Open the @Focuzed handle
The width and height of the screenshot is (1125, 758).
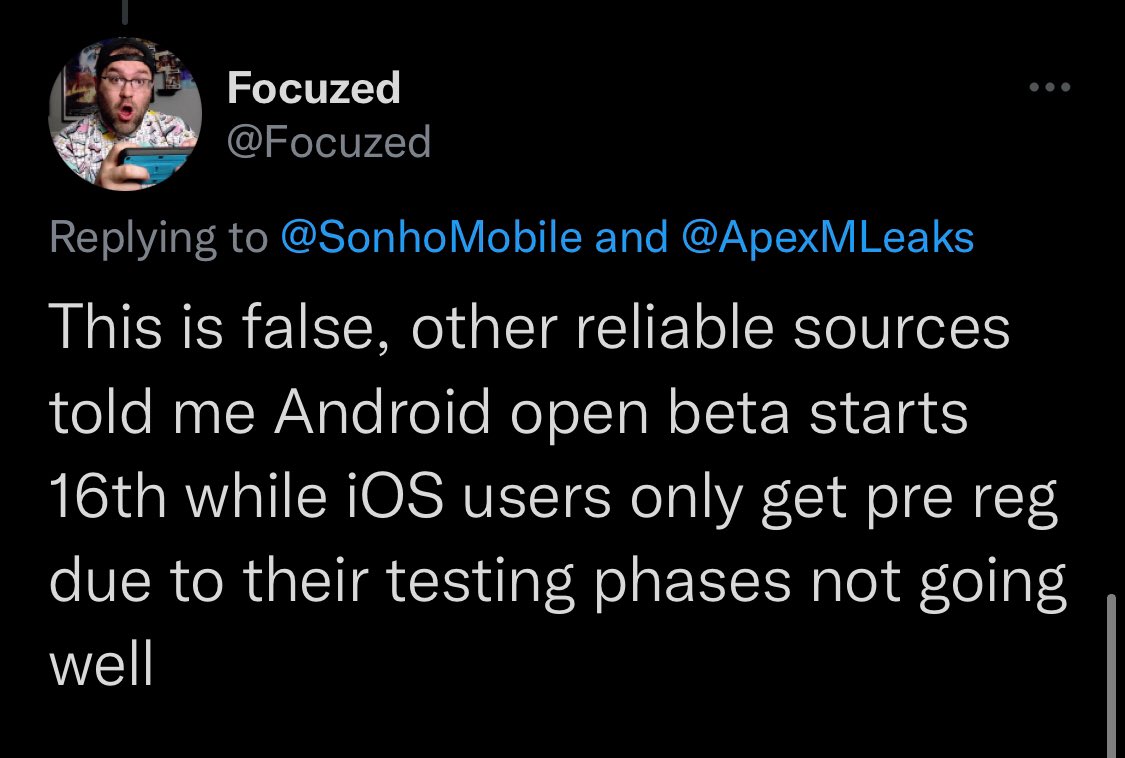click(x=329, y=141)
